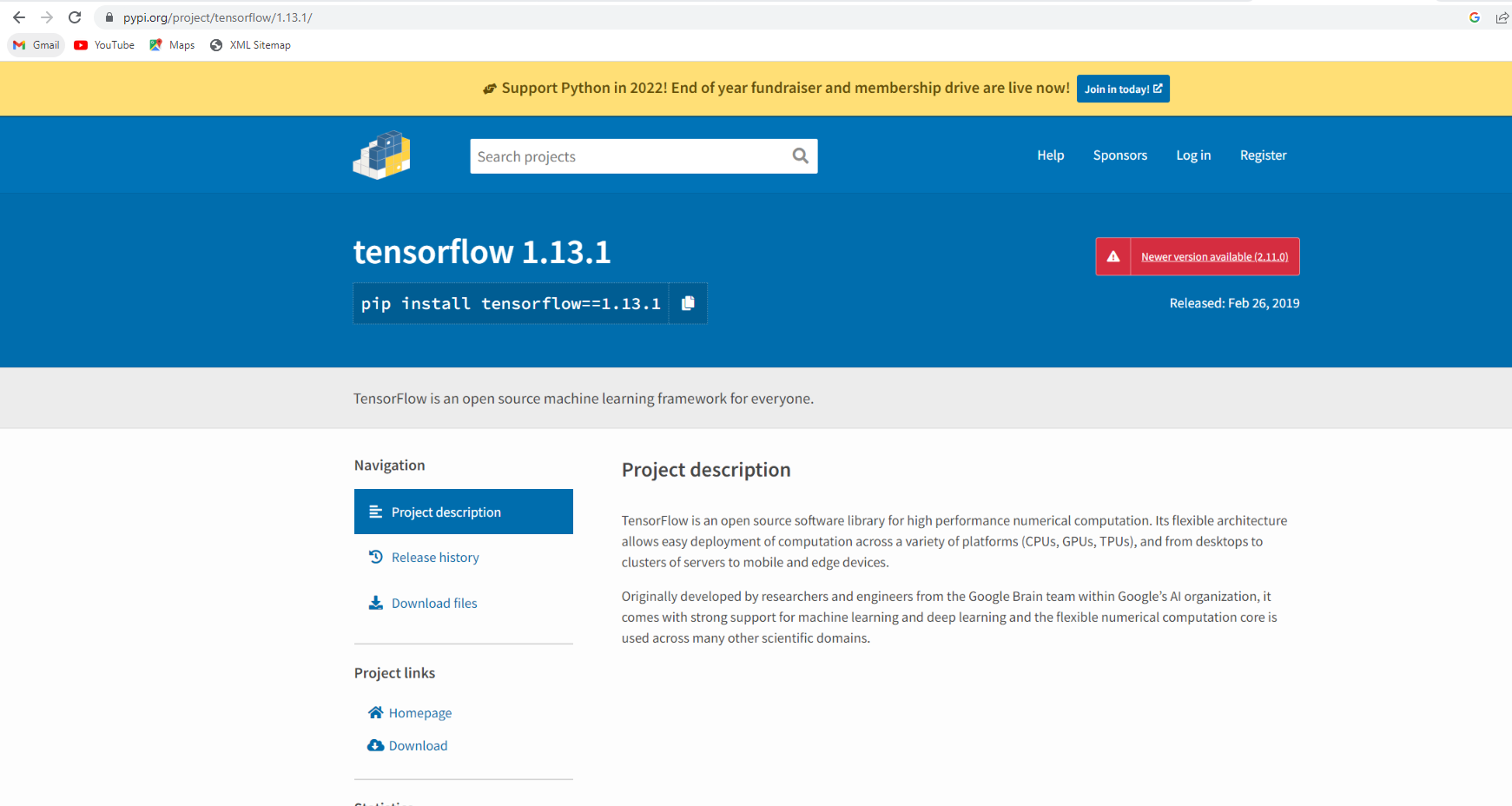Click the browser forward arrow
The image size is (1512, 806).
click(x=47, y=17)
